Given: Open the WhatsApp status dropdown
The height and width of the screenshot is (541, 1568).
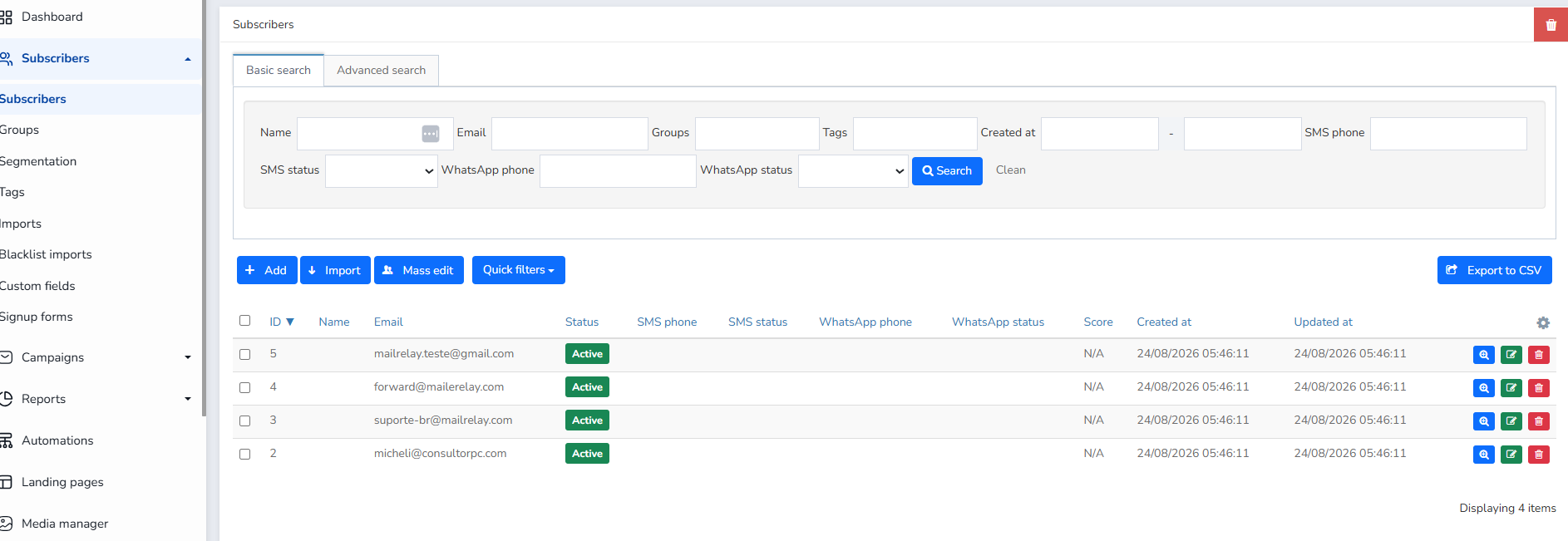Looking at the screenshot, I should tap(853, 171).
